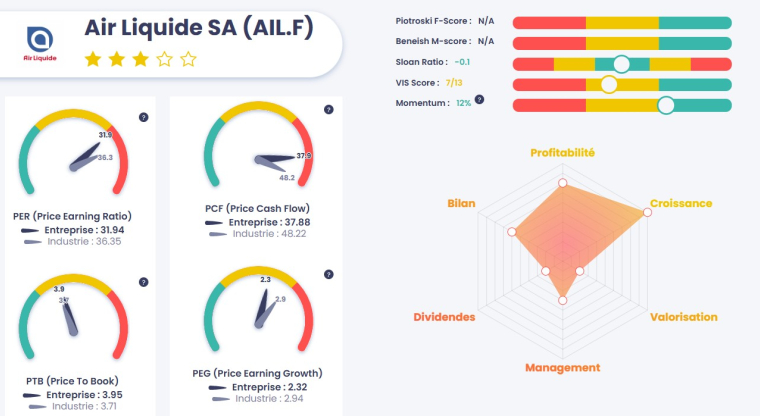Click the PEG gauge help icon
The height and width of the screenshot is (416, 760).
click(x=324, y=283)
